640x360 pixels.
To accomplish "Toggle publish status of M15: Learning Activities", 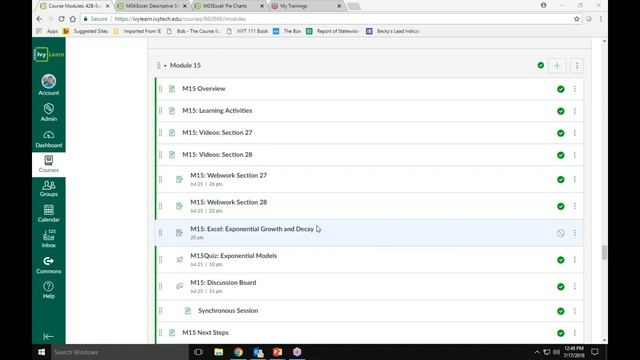I will [x=561, y=111].
